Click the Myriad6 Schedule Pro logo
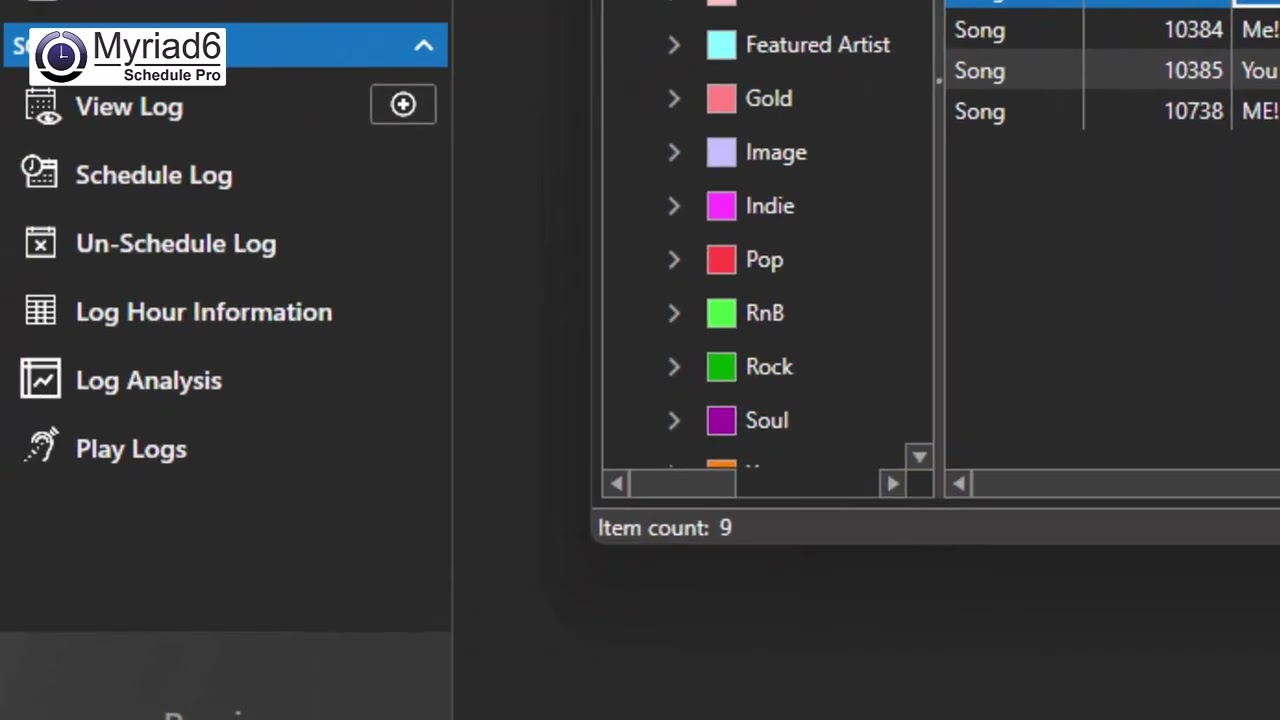Image resolution: width=1280 pixels, height=720 pixels. click(x=128, y=57)
